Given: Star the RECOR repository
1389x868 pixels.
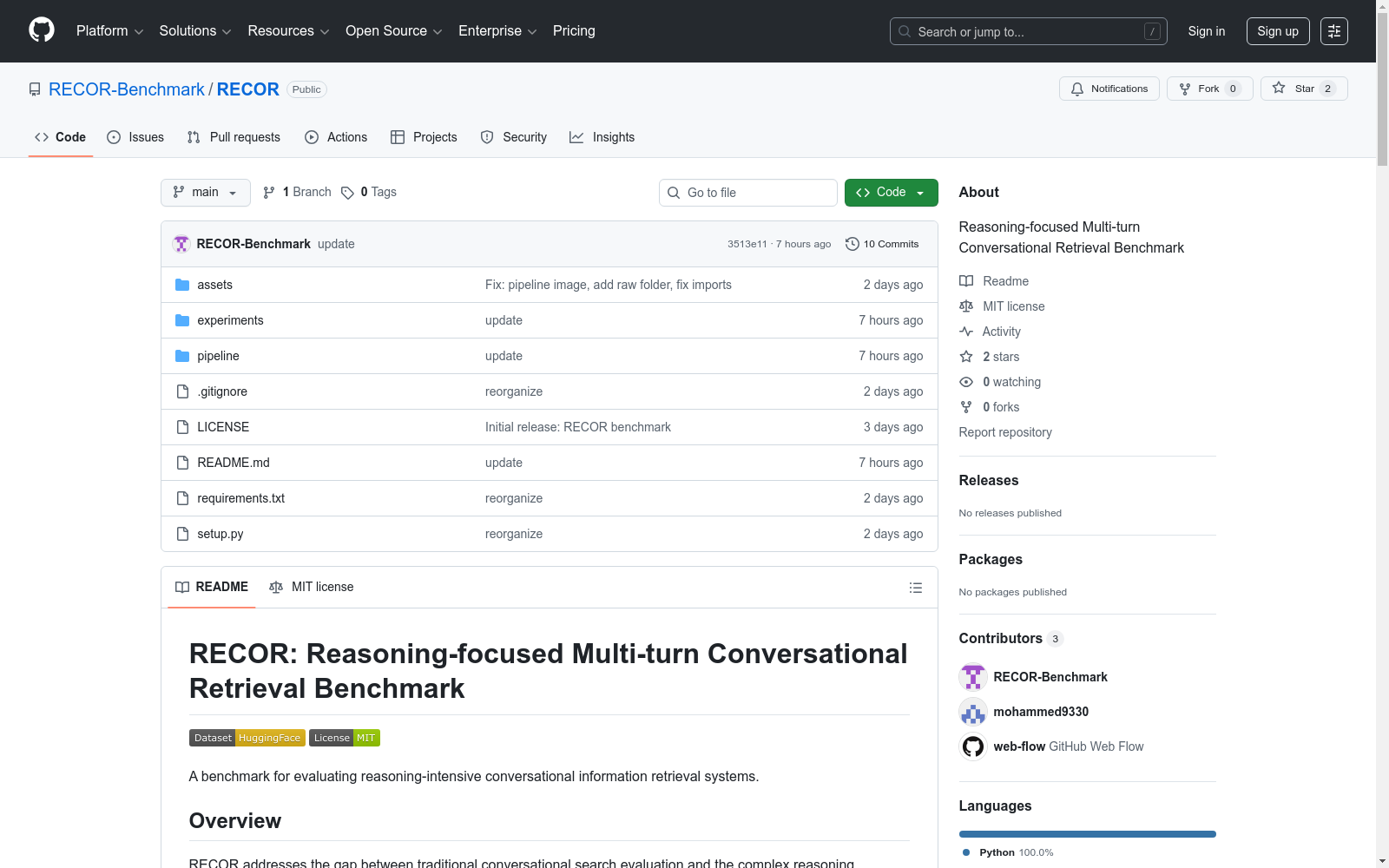Looking at the screenshot, I should click(x=1304, y=89).
